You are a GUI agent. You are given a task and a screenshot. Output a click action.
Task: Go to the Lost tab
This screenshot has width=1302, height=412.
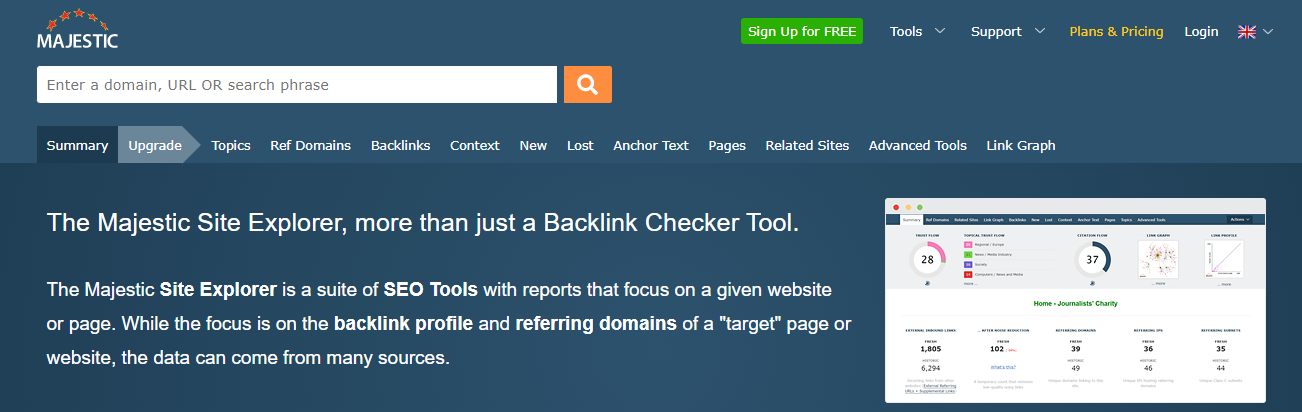click(580, 145)
